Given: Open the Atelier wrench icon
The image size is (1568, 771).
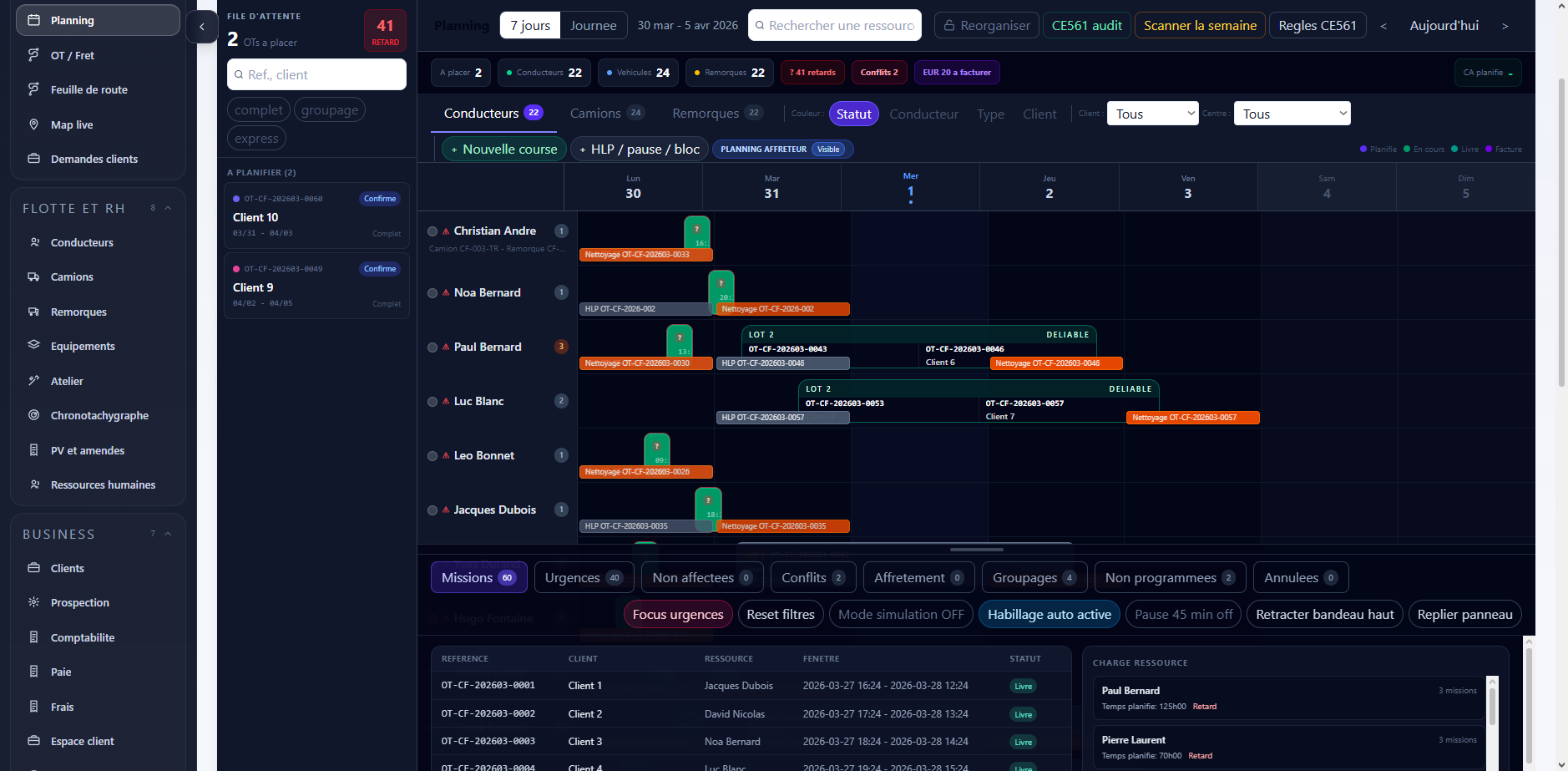Looking at the screenshot, I should 34,381.
